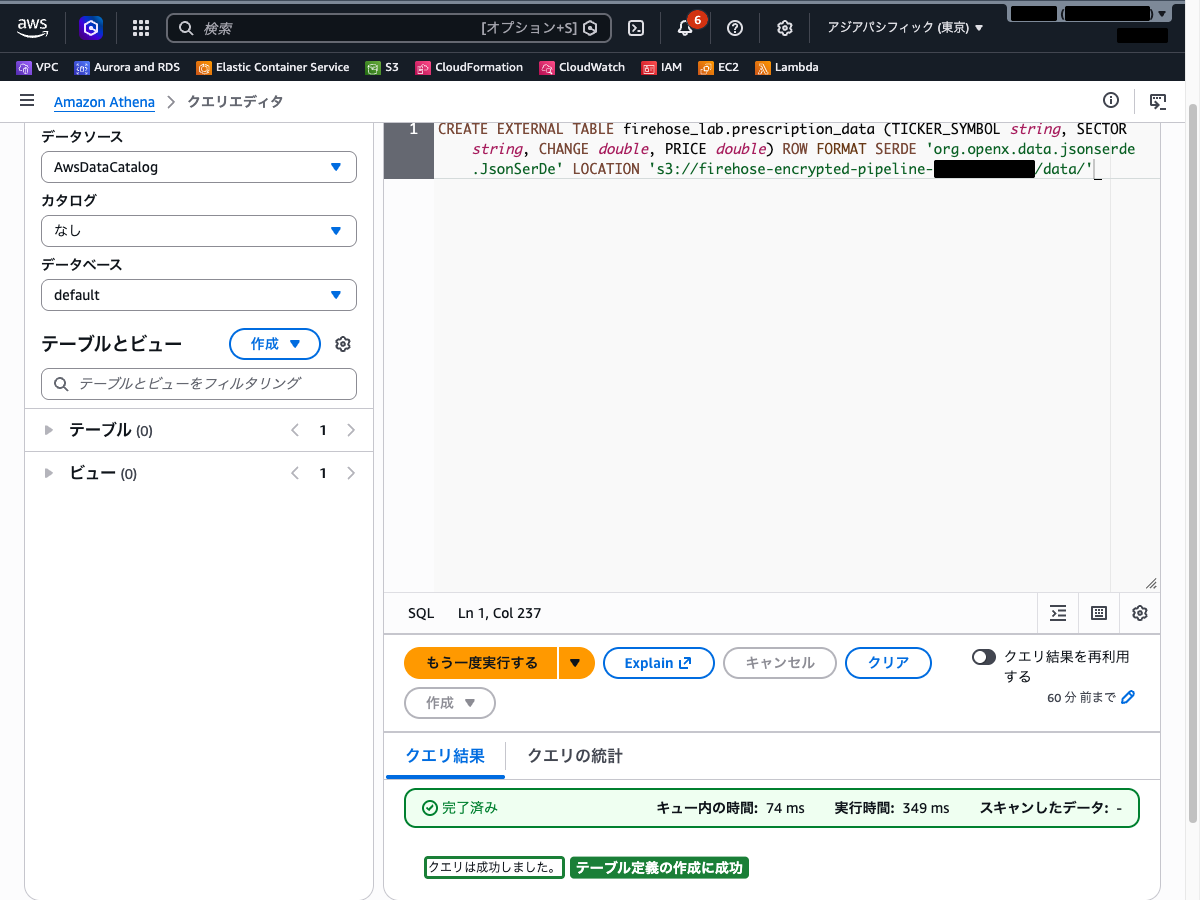This screenshot has width=1200, height=900.
Task: Click the キャンセル button
Action: pos(780,663)
